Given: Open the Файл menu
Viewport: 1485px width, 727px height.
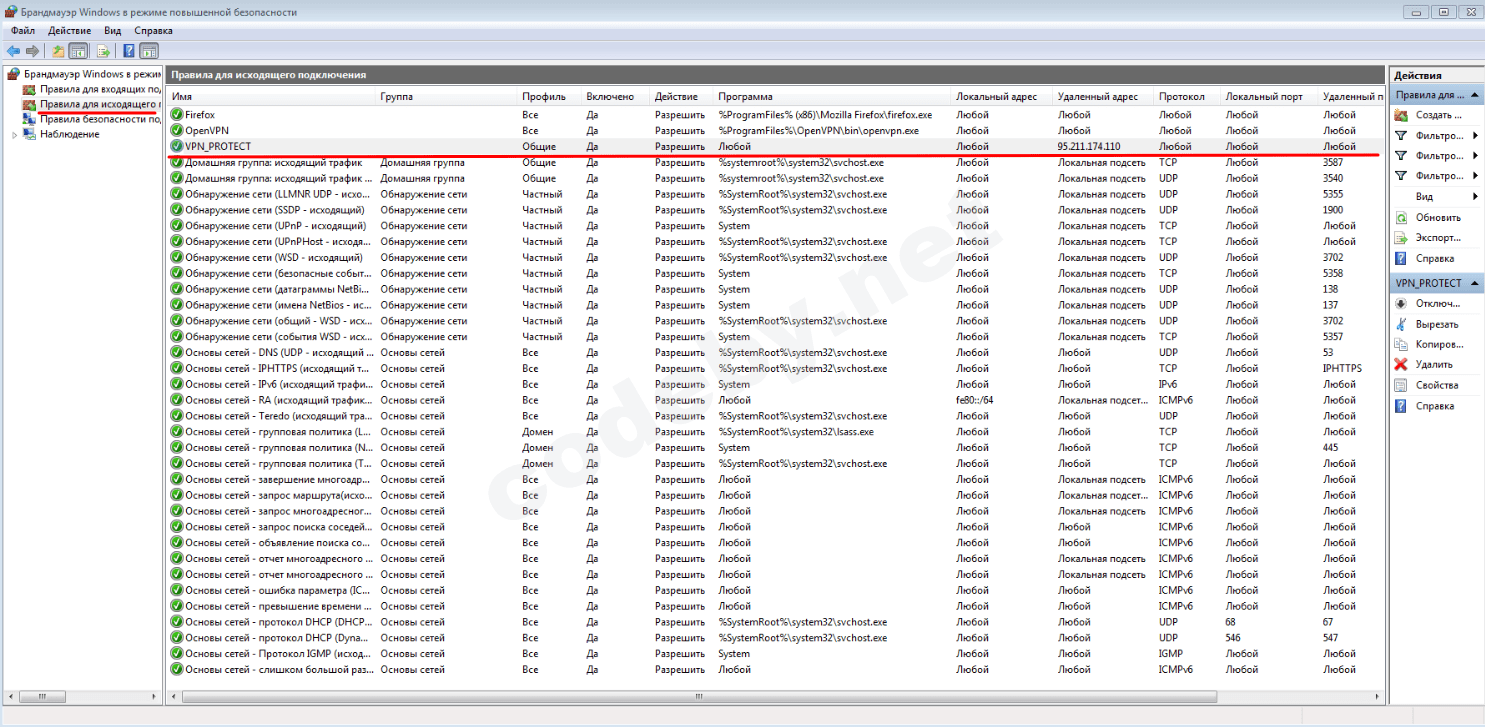Looking at the screenshot, I should click(24, 30).
